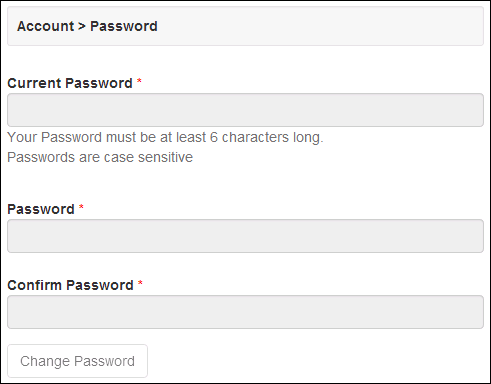
Task: Click empty area of the breadcrumb bar
Action: pyautogui.click(x=320, y=26)
